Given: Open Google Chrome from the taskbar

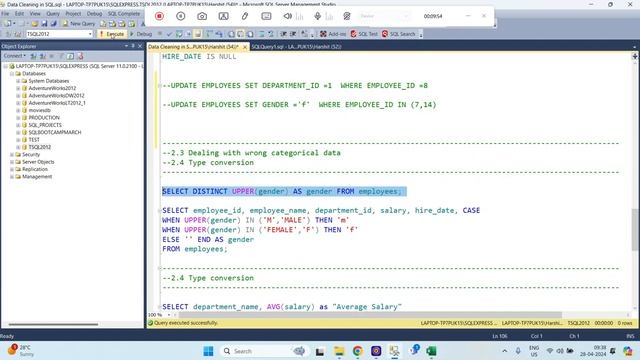Looking at the screenshot, I should pos(358,351).
